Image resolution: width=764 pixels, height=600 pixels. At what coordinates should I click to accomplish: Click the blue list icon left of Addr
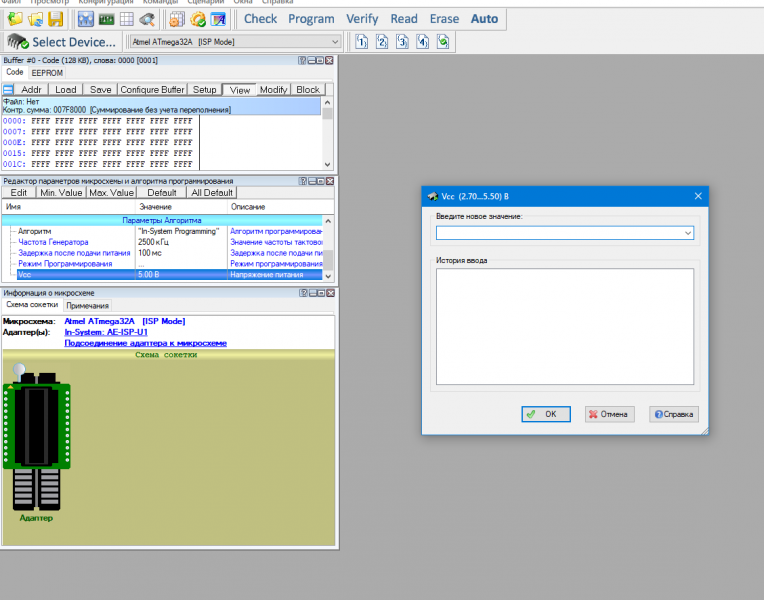8,90
